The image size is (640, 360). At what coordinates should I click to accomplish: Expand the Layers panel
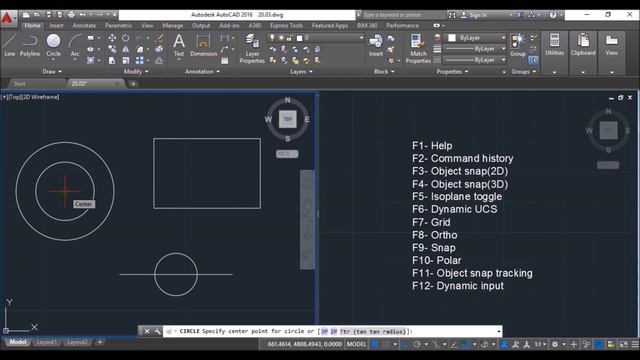tap(301, 71)
